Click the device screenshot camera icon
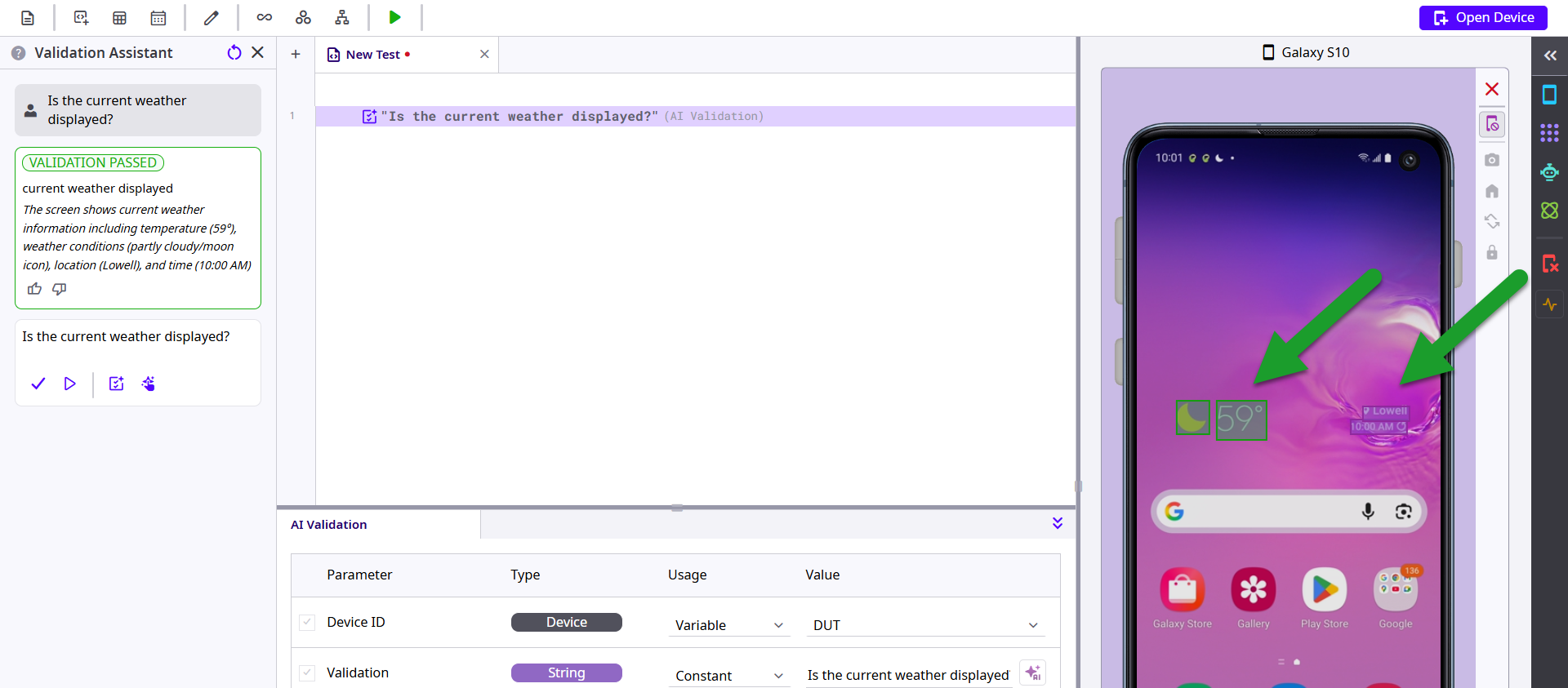The image size is (1568, 688). click(1492, 160)
